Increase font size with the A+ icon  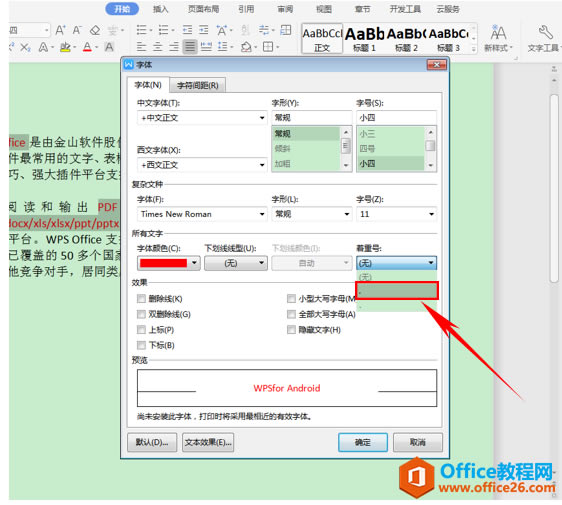point(60,30)
